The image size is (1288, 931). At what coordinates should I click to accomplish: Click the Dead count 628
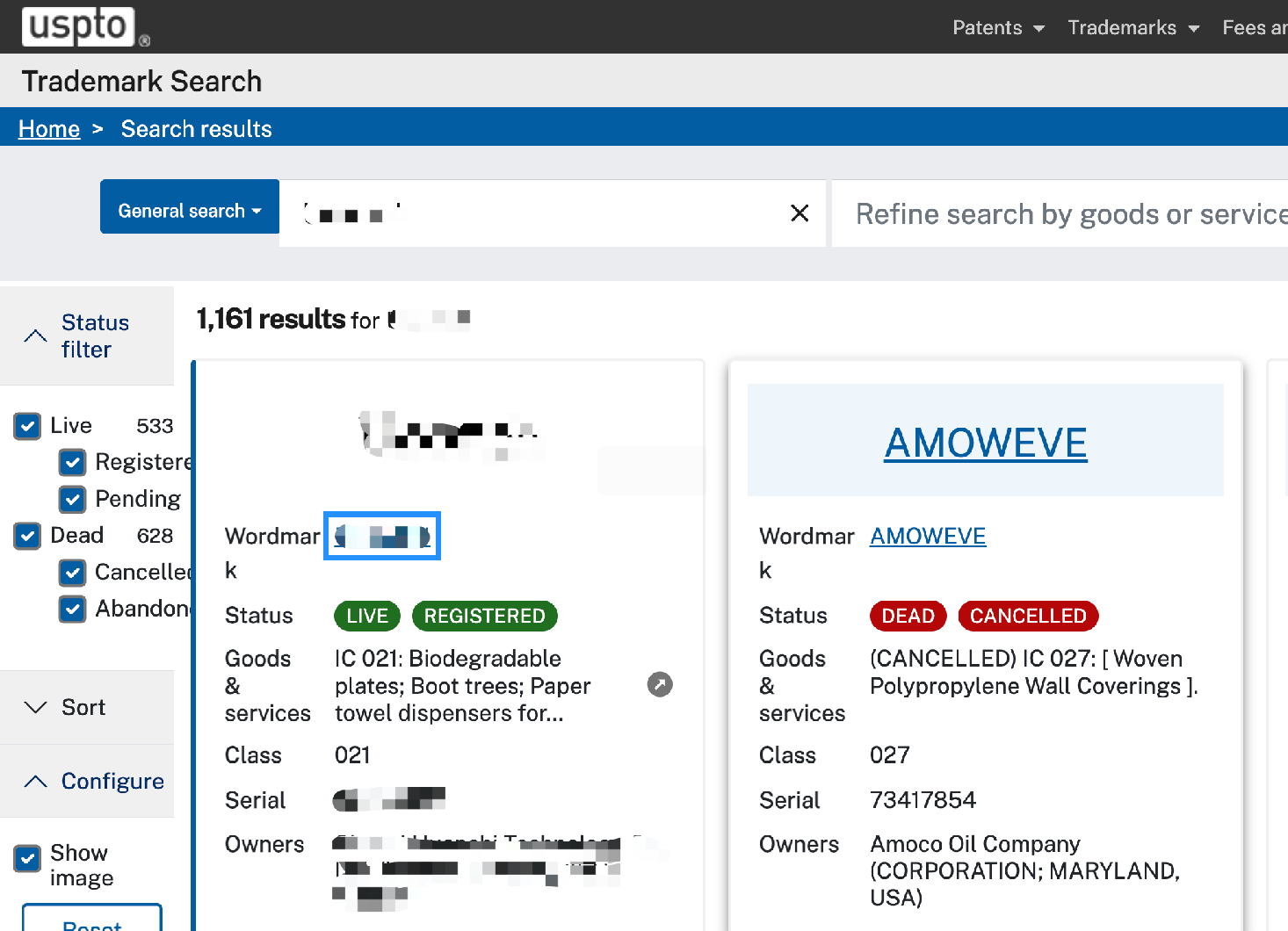click(x=155, y=536)
